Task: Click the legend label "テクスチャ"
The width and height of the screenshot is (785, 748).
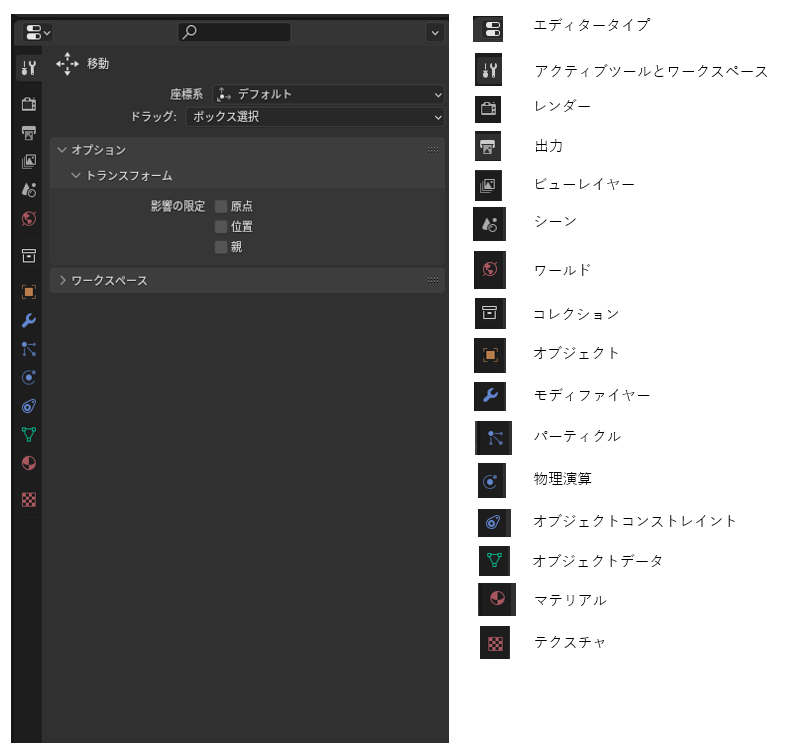Action: point(570,642)
